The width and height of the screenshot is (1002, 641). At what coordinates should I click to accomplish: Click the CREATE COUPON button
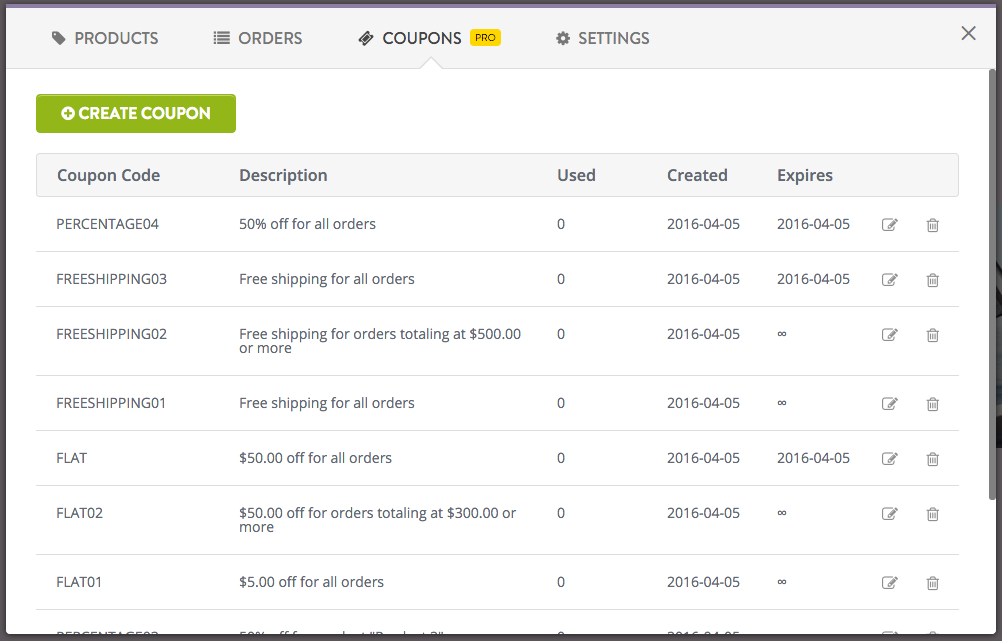pos(135,113)
